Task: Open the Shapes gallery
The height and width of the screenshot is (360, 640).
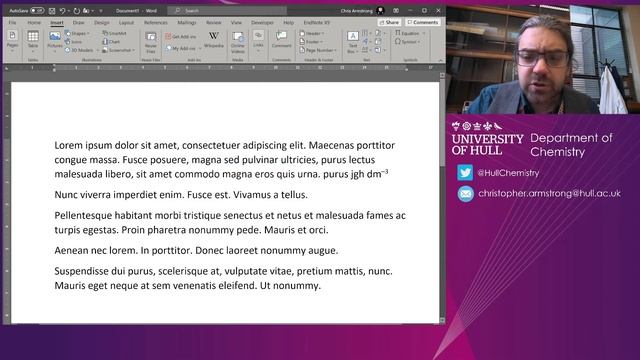Action: click(x=78, y=33)
